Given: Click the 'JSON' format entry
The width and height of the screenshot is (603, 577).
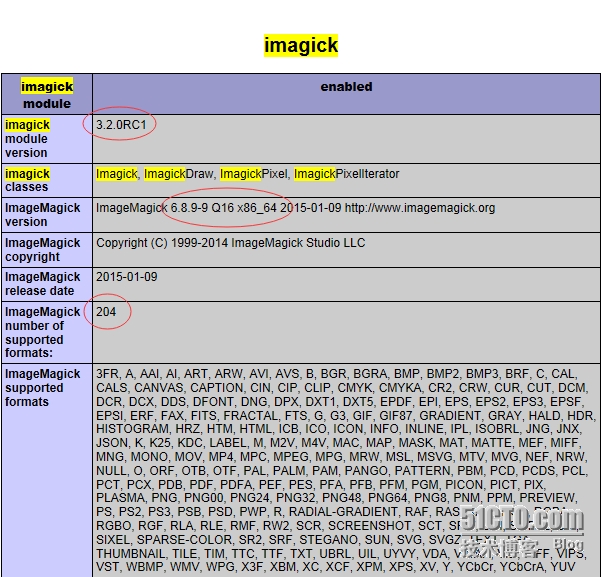Looking at the screenshot, I should coord(112,443).
